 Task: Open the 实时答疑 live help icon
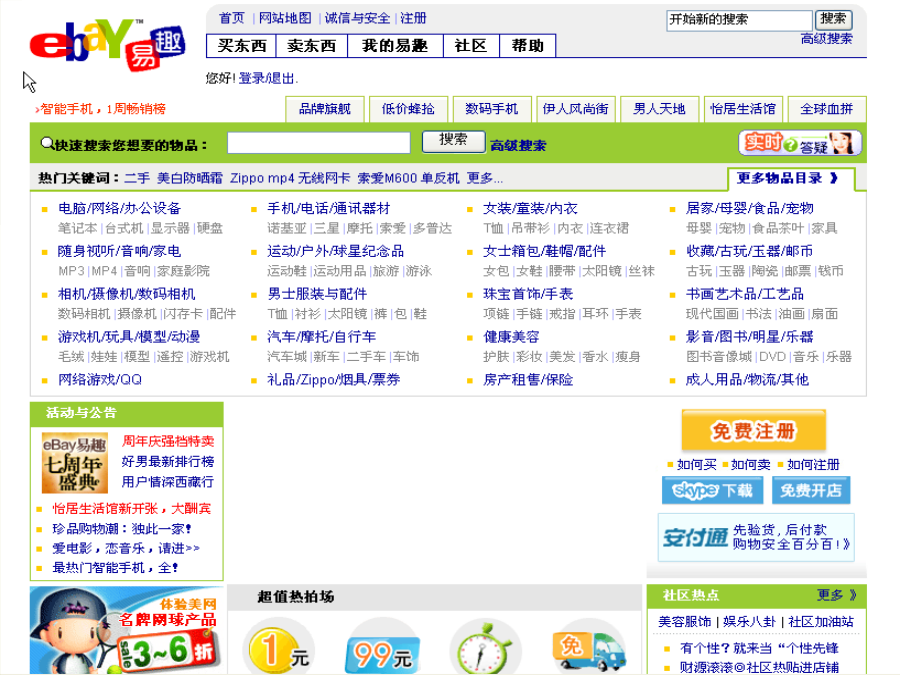pyautogui.click(x=800, y=143)
